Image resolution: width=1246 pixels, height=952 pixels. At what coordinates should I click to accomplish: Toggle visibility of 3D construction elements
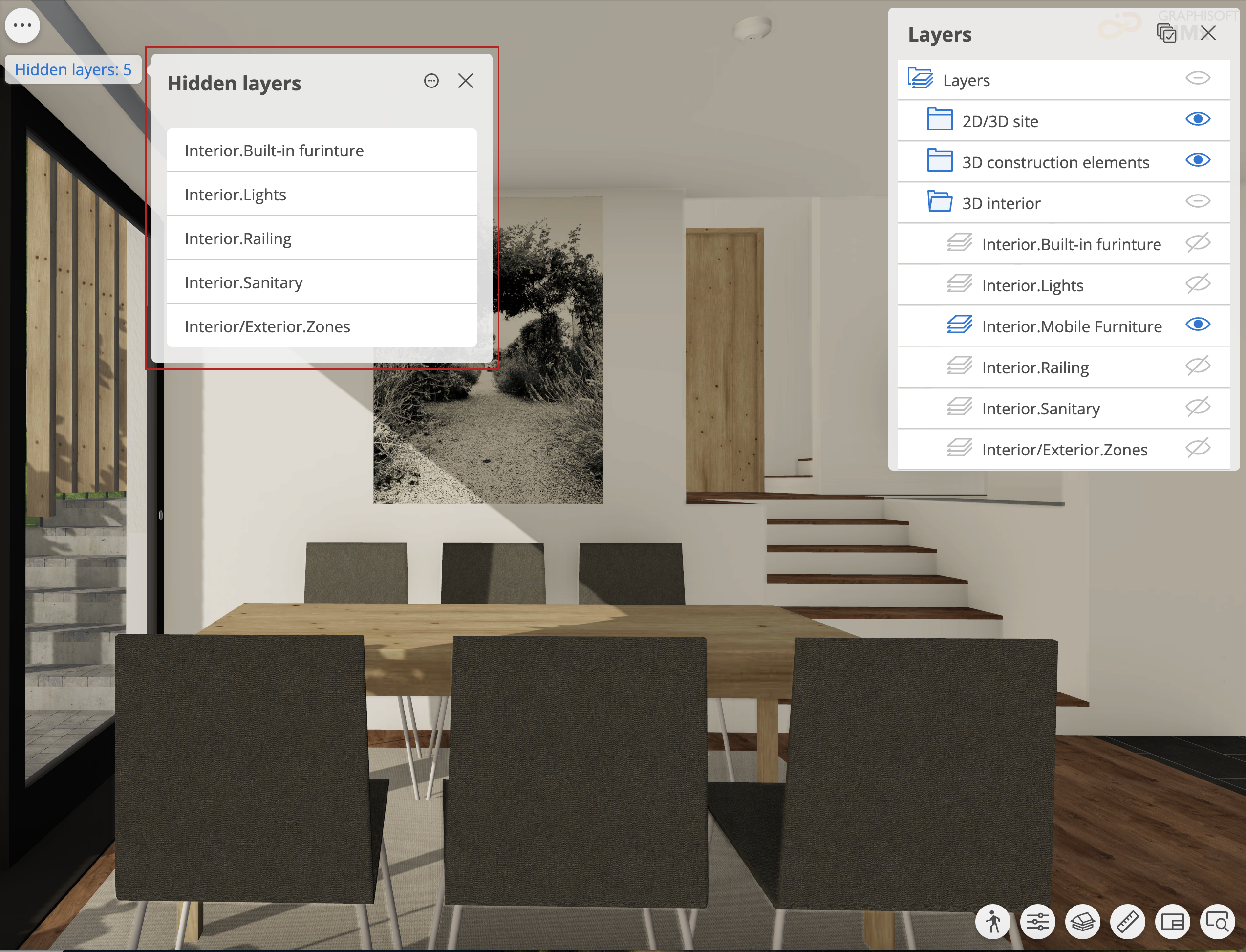pos(1197,160)
